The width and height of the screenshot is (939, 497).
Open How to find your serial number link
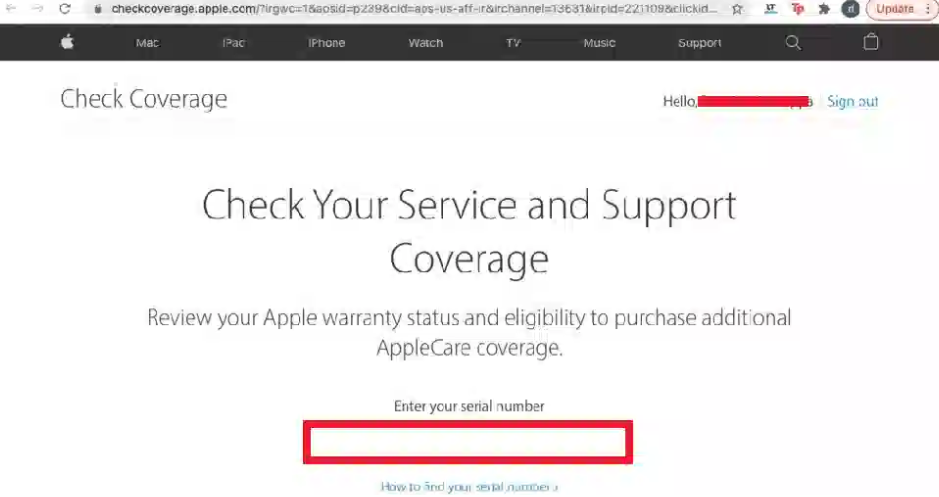(469, 487)
